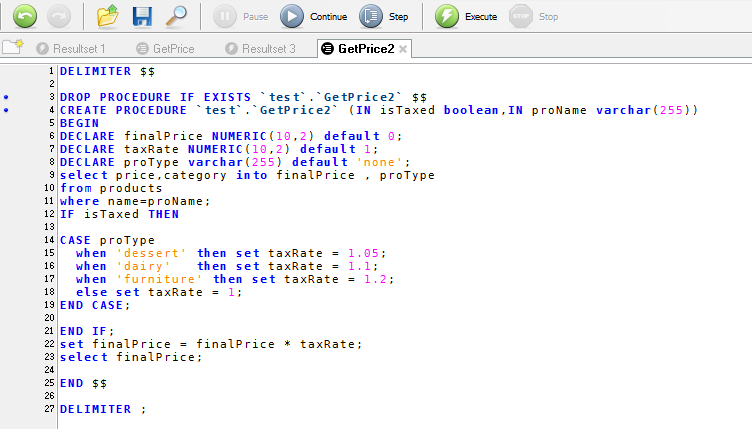Screen dimensions: 752x429
Task: Click the BEGIN keyword on line 5
Action: [x=79, y=123]
